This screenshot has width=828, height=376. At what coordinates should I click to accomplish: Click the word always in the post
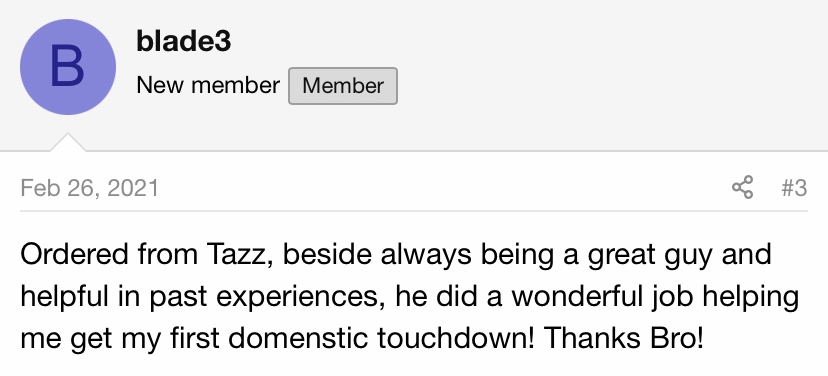[x=426, y=255]
